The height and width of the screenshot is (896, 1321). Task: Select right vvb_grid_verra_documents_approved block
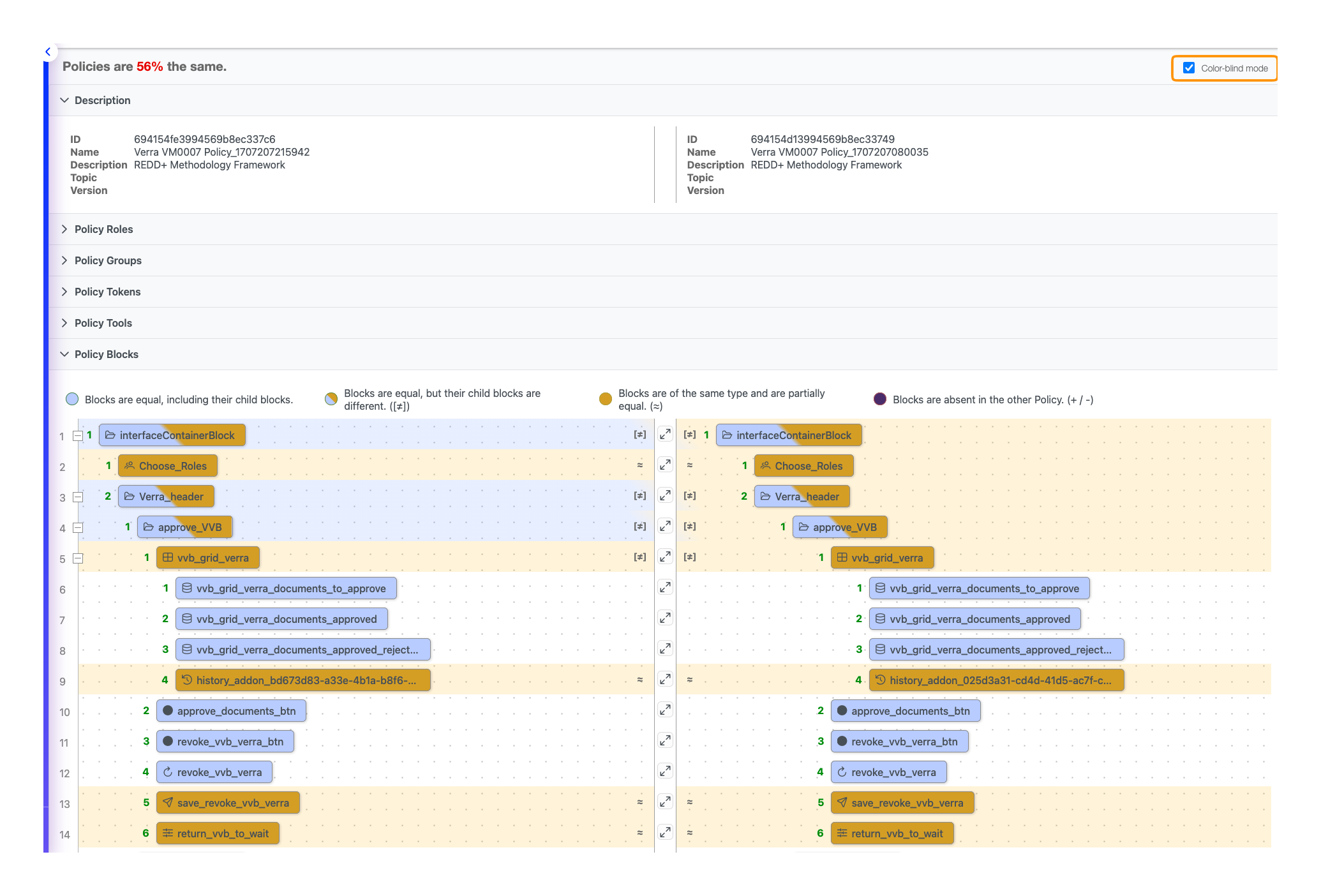pyautogui.click(x=974, y=619)
